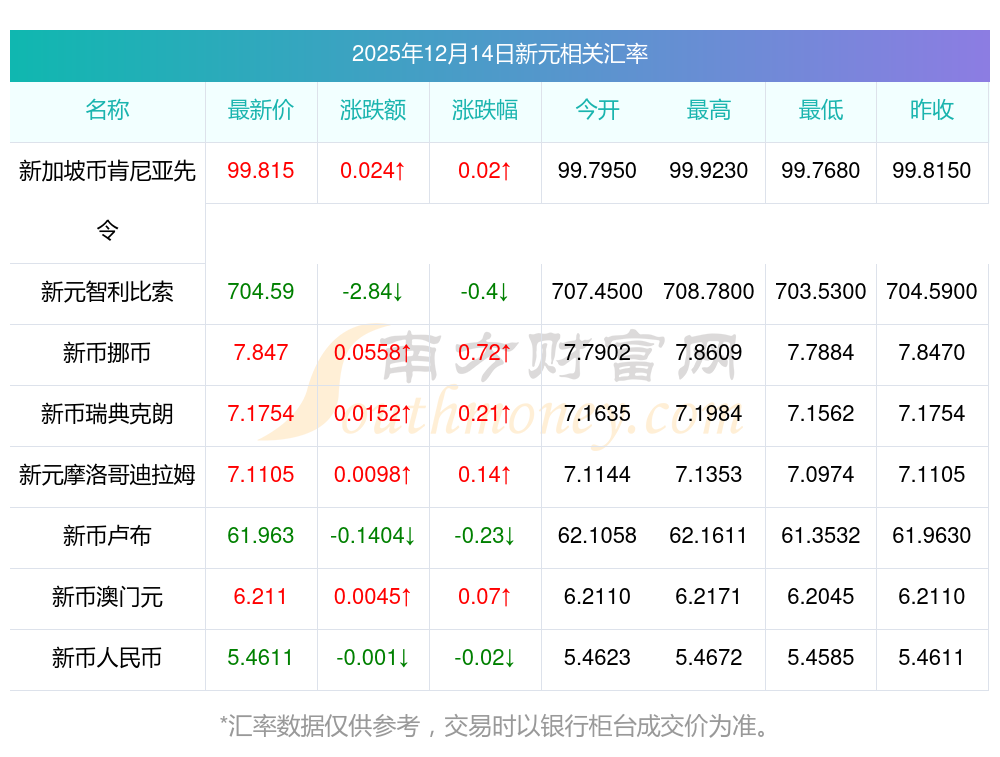The height and width of the screenshot is (757, 1000).
Task: Click change amount 0.0558↑
Action: click(373, 352)
